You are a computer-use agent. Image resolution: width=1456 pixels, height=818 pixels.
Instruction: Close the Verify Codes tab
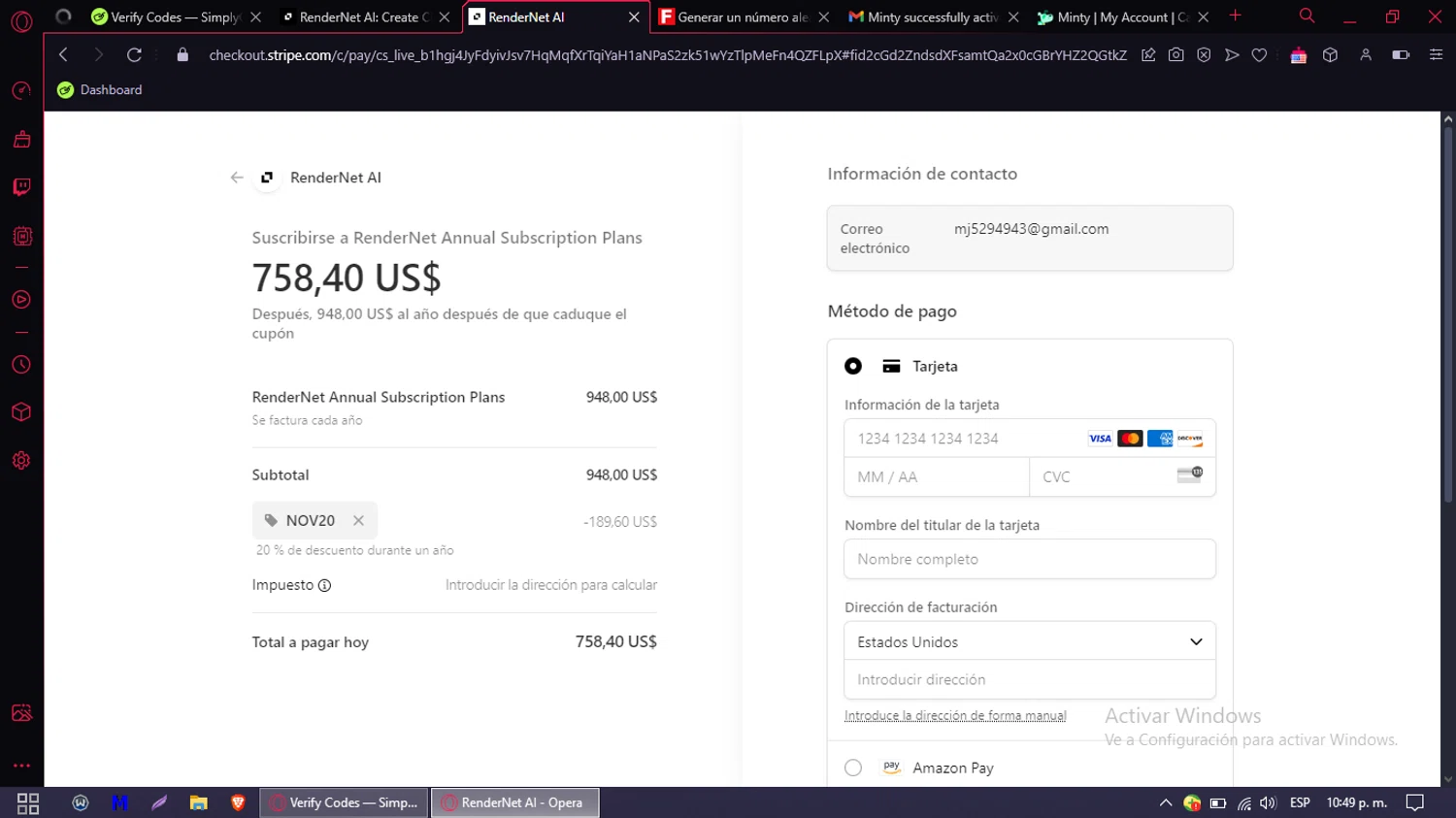coord(255,17)
